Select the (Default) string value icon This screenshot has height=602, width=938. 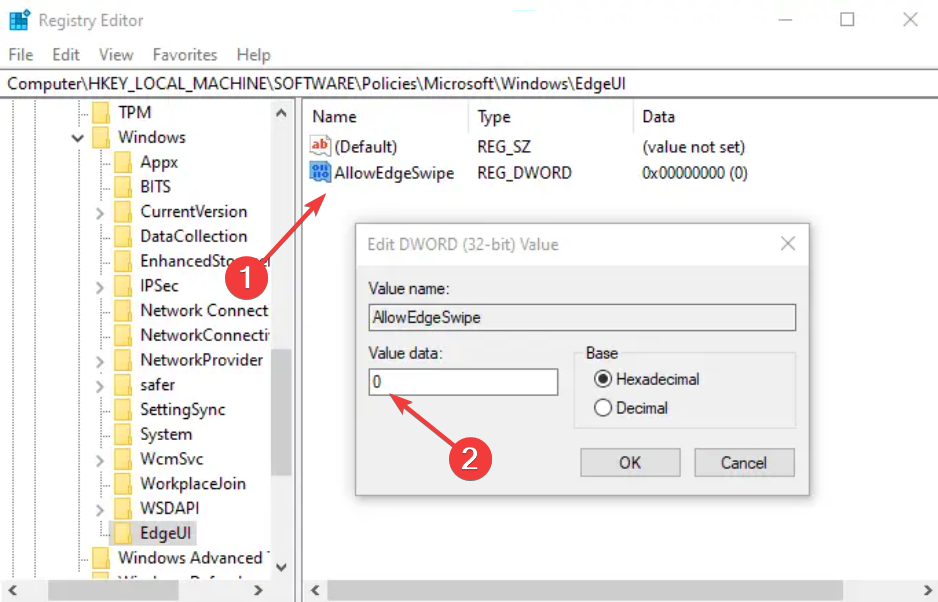tap(320, 146)
